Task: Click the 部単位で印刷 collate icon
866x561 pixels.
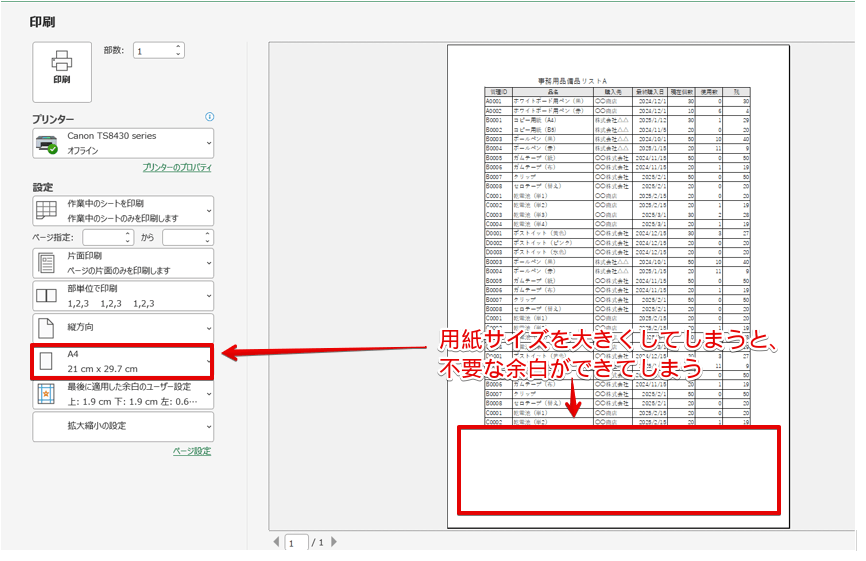Action: pos(46,296)
